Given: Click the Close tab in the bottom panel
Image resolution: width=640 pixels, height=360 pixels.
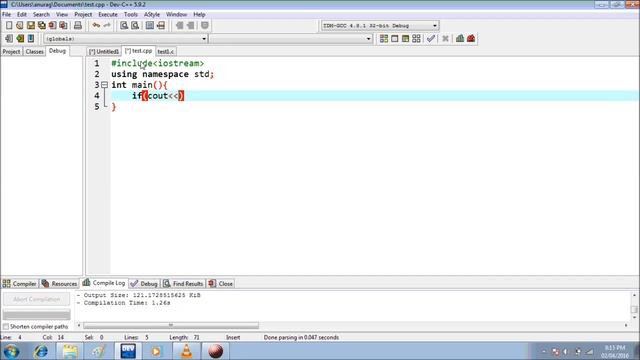Looking at the screenshot, I should click(x=220, y=284).
